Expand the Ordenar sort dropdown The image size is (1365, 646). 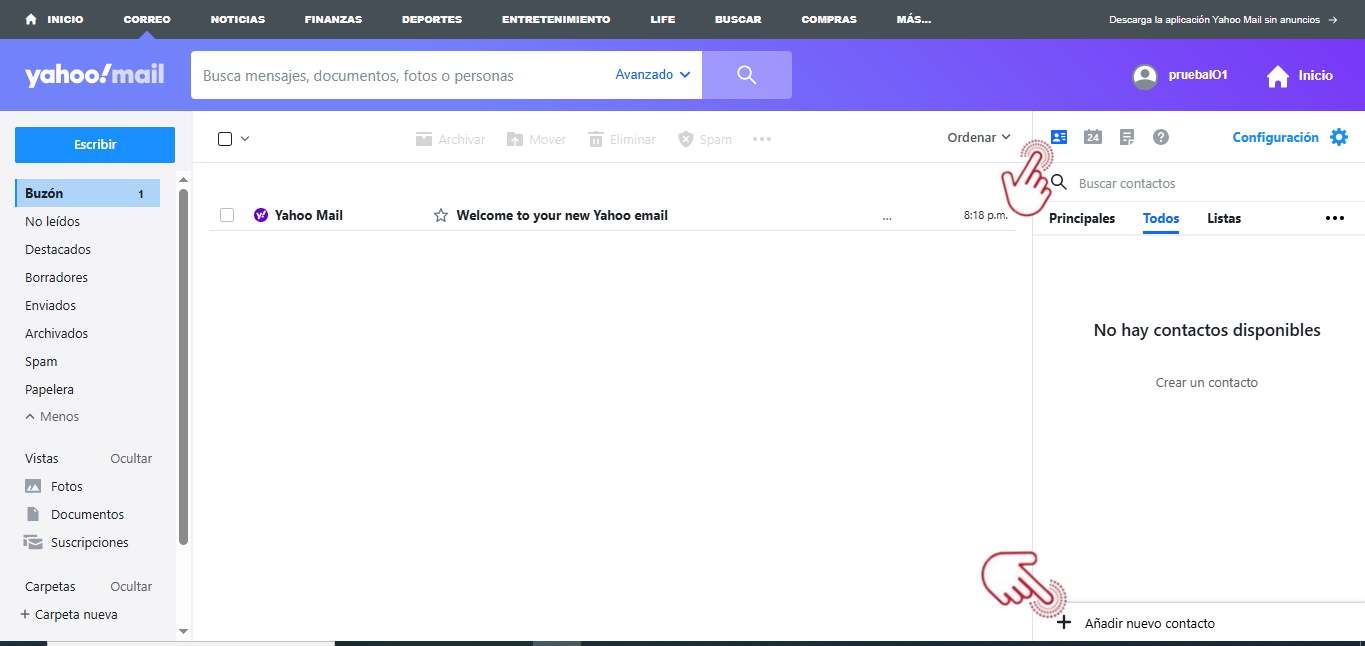(979, 138)
